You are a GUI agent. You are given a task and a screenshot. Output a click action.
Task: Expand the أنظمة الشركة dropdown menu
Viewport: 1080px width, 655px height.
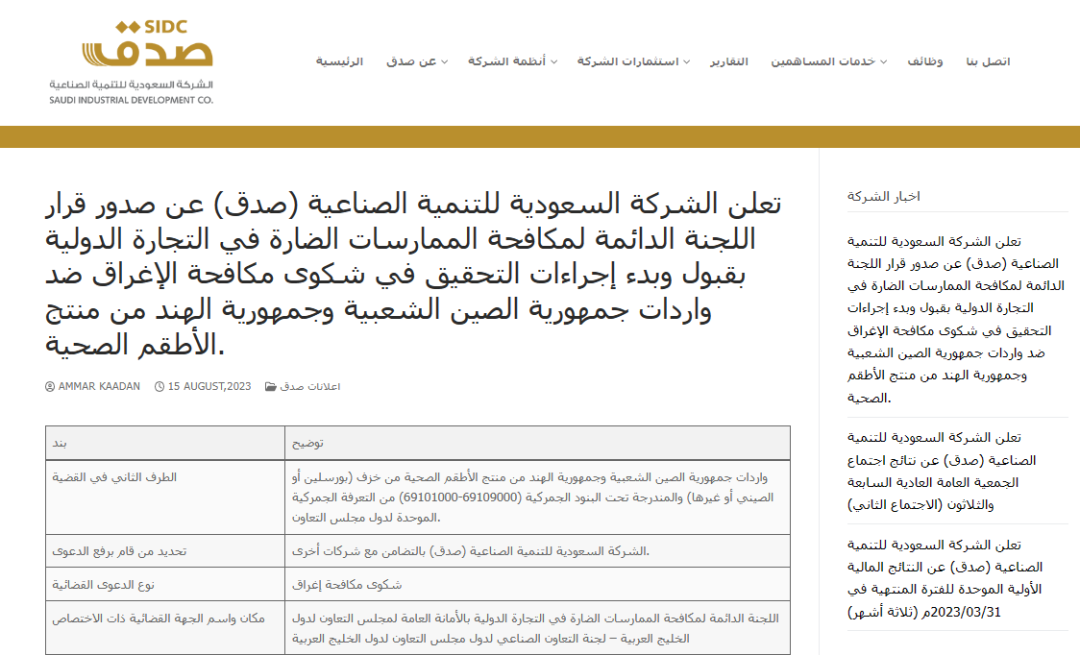512,62
